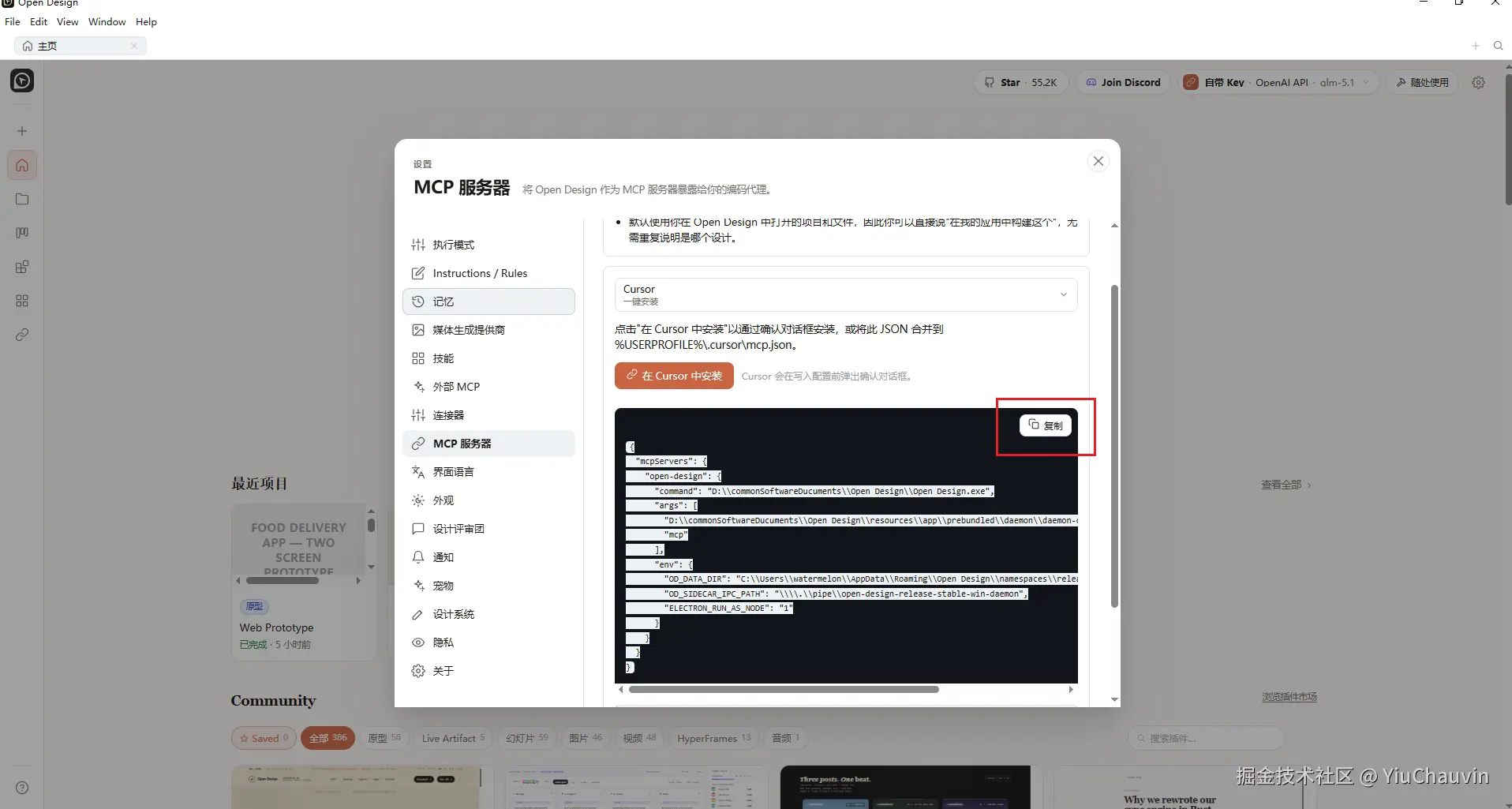1512x809 pixels.
Task: Close the MCP settings dialog
Action: pyautogui.click(x=1098, y=161)
